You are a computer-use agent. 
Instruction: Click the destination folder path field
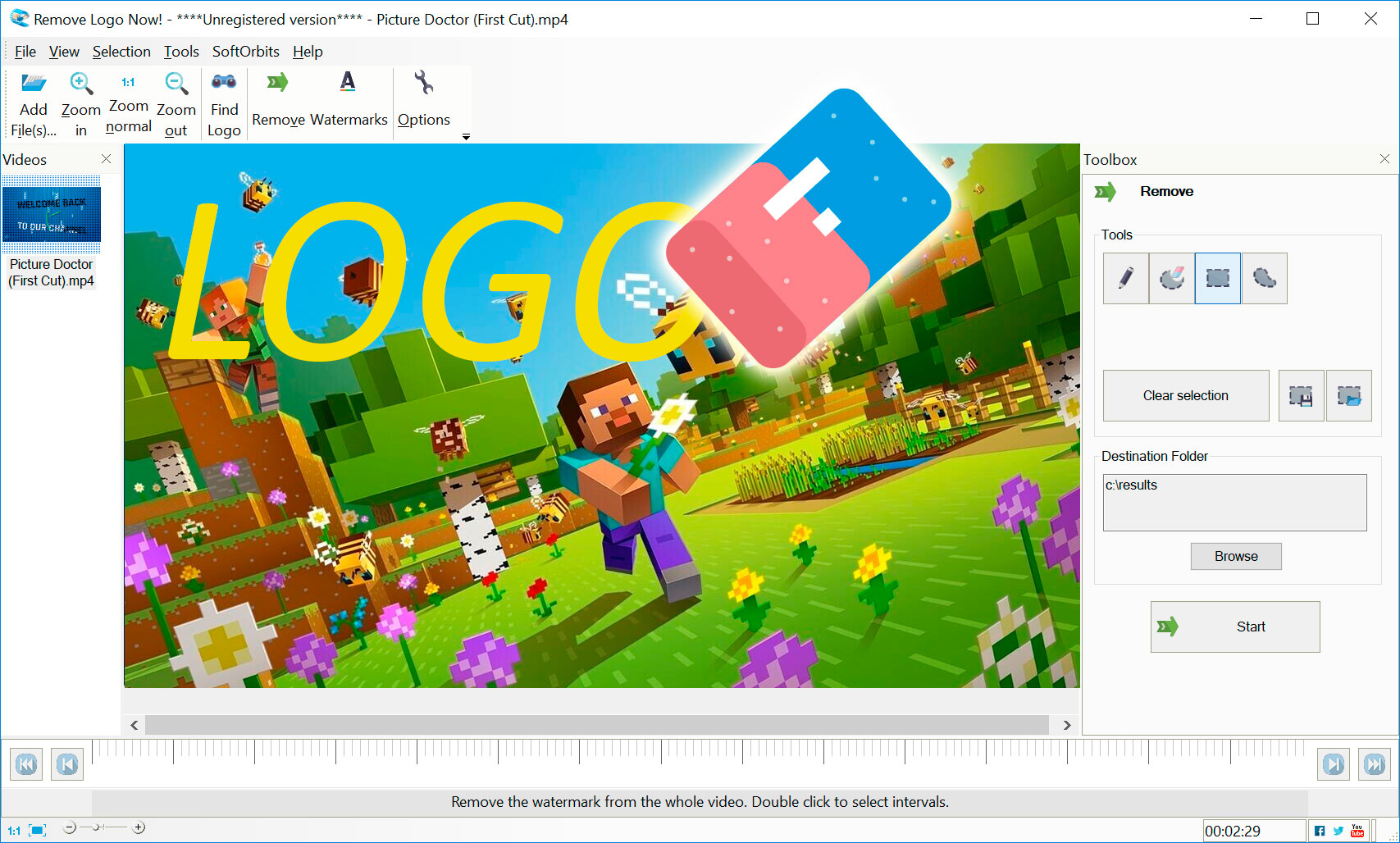pos(1234,502)
